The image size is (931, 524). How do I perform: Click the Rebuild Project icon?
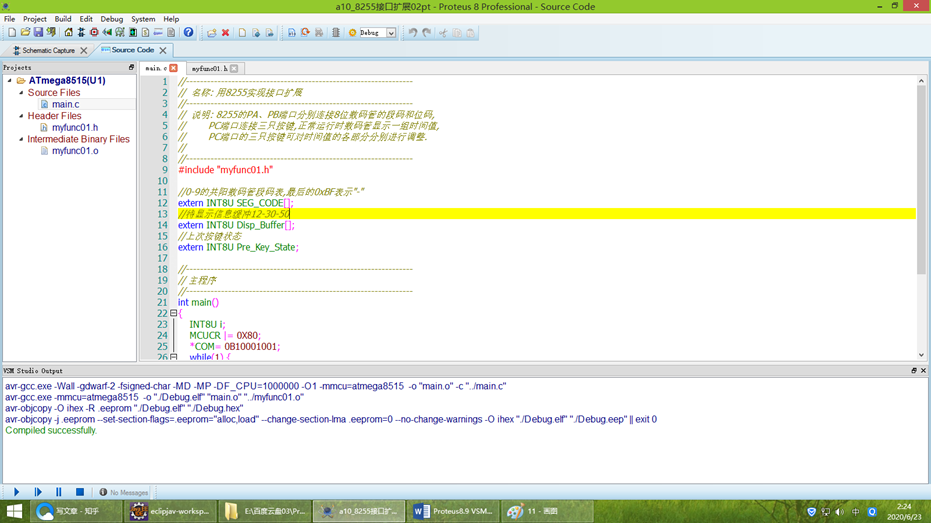305,33
